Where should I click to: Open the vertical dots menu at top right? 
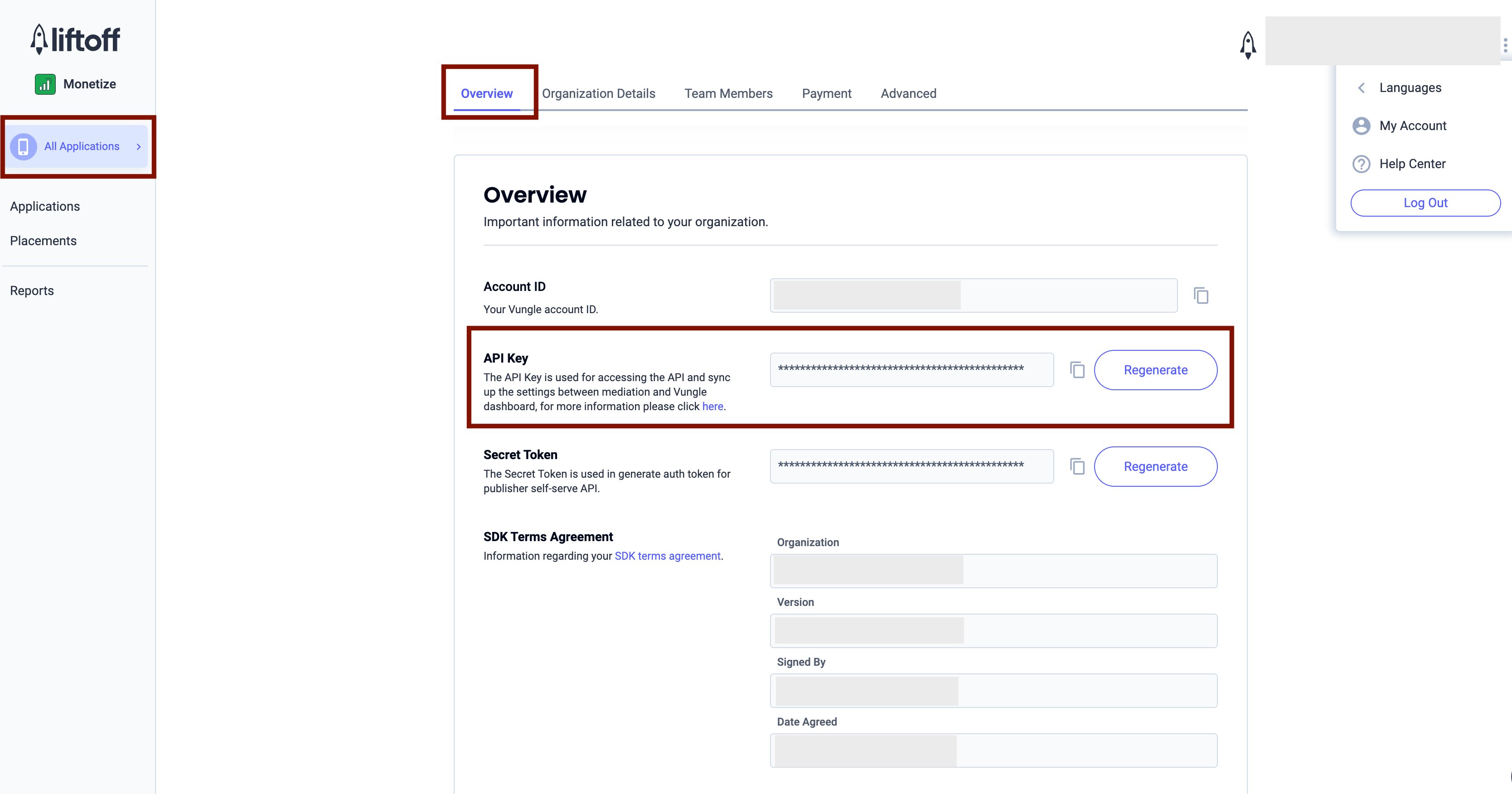click(x=1505, y=45)
